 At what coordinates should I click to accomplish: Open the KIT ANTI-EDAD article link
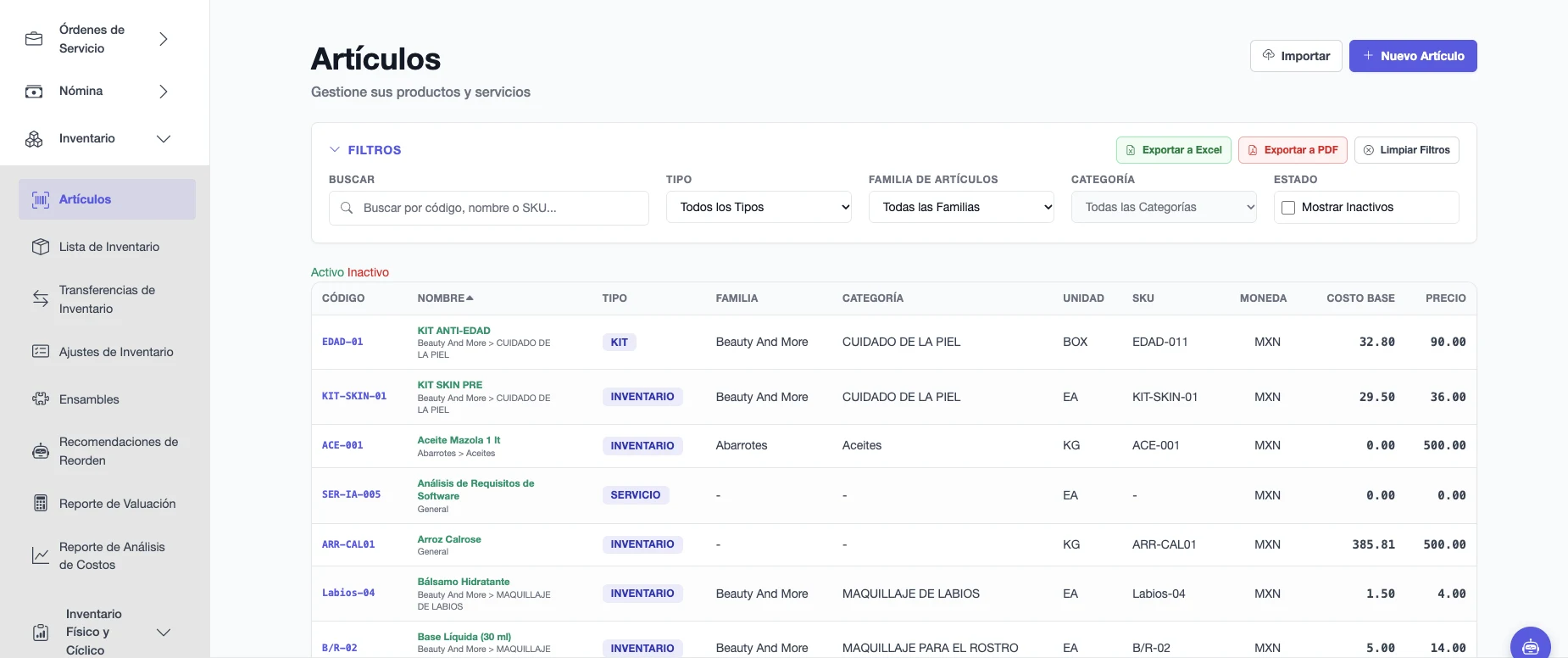[453, 331]
